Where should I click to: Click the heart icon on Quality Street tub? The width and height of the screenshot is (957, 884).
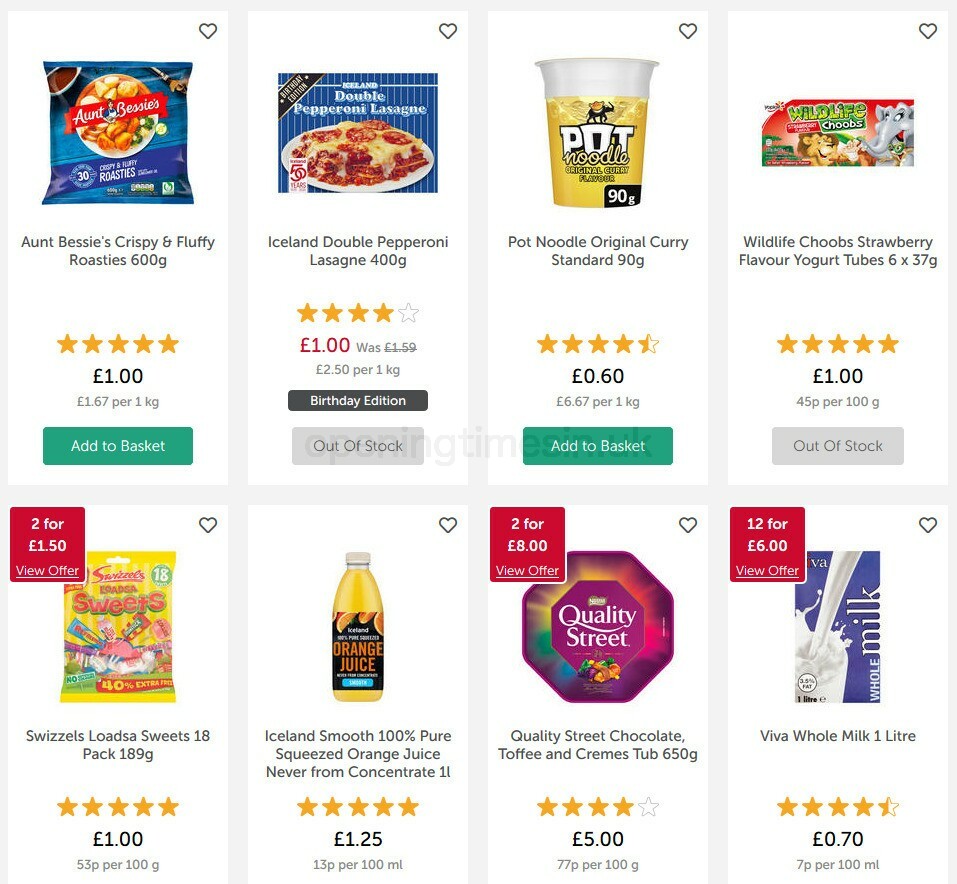pos(688,524)
